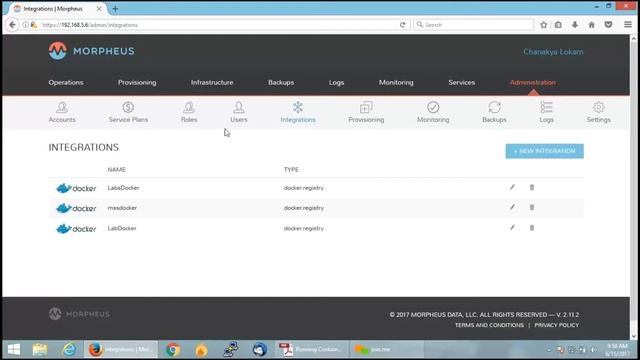Open browser downloads arrow icon
This screenshot has height=360, width=640.
pyautogui.click(x=575, y=25)
